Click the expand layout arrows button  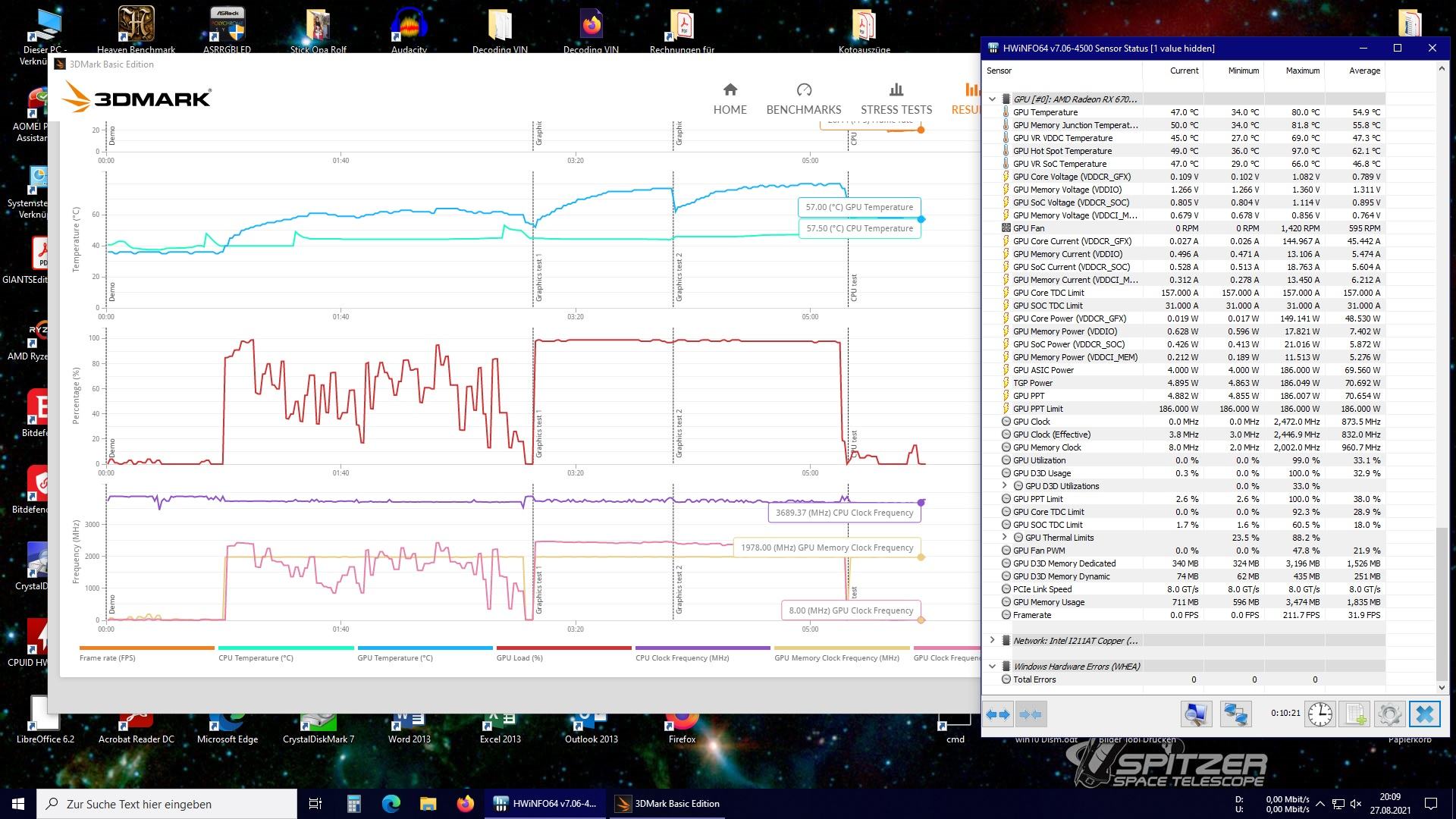(x=998, y=714)
